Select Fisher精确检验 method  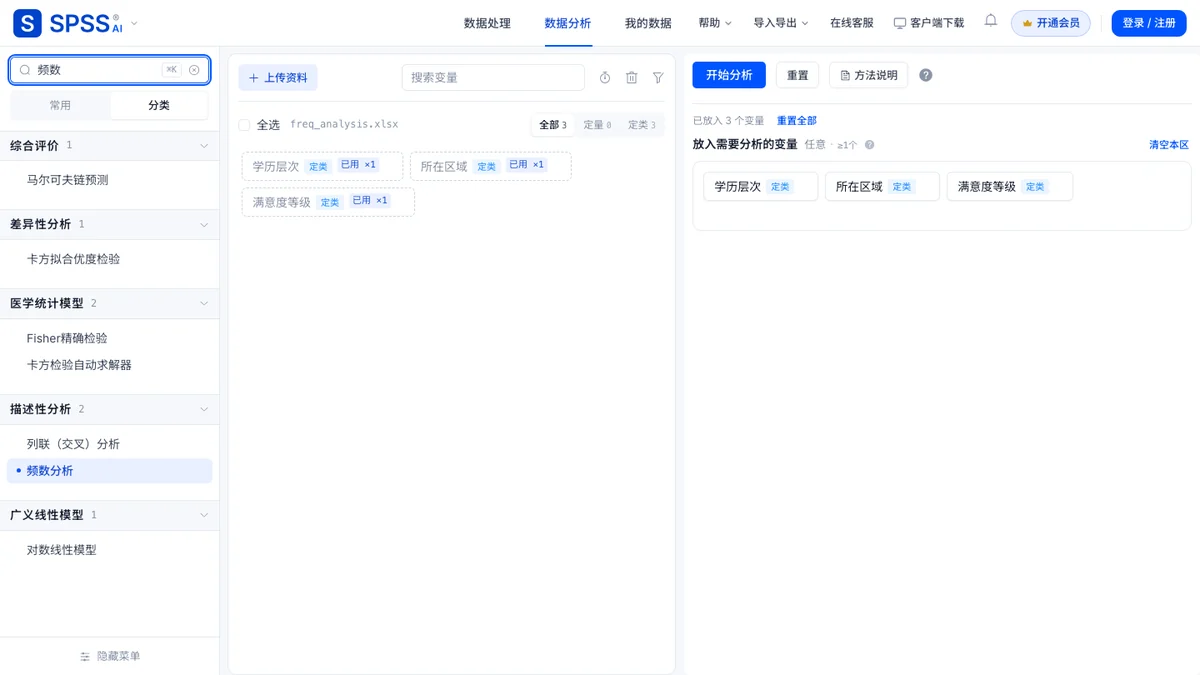coord(67,339)
